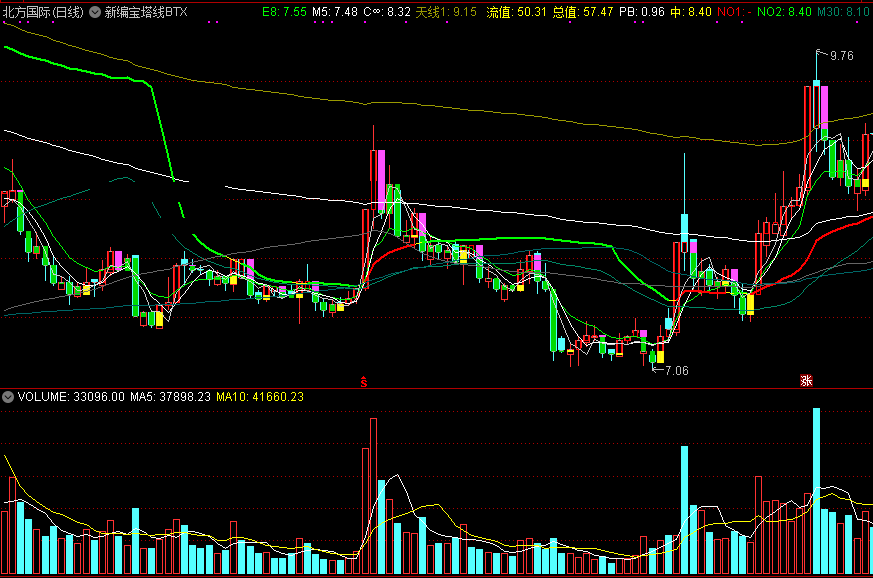Image resolution: width=873 pixels, height=578 pixels.
Task: Select the MA10: 41660.23 volume readout
Action: (x=260, y=397)
